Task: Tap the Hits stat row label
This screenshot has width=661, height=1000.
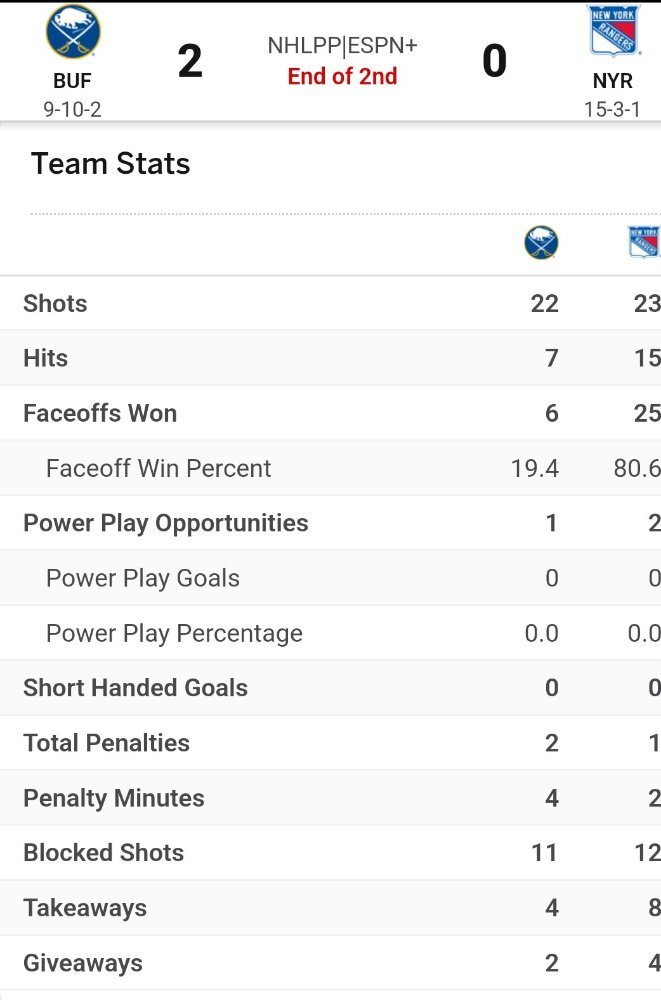Action: (x=45, y=358)
